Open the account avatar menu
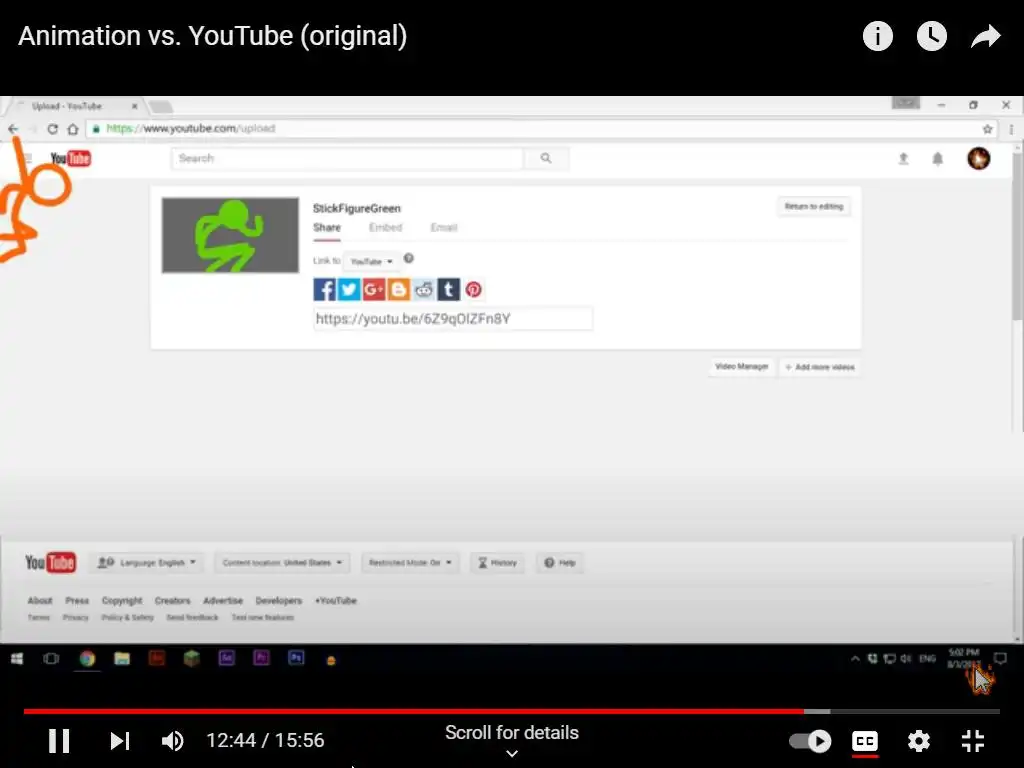Screen dimensions: 1024x768 tap(978, 158)
